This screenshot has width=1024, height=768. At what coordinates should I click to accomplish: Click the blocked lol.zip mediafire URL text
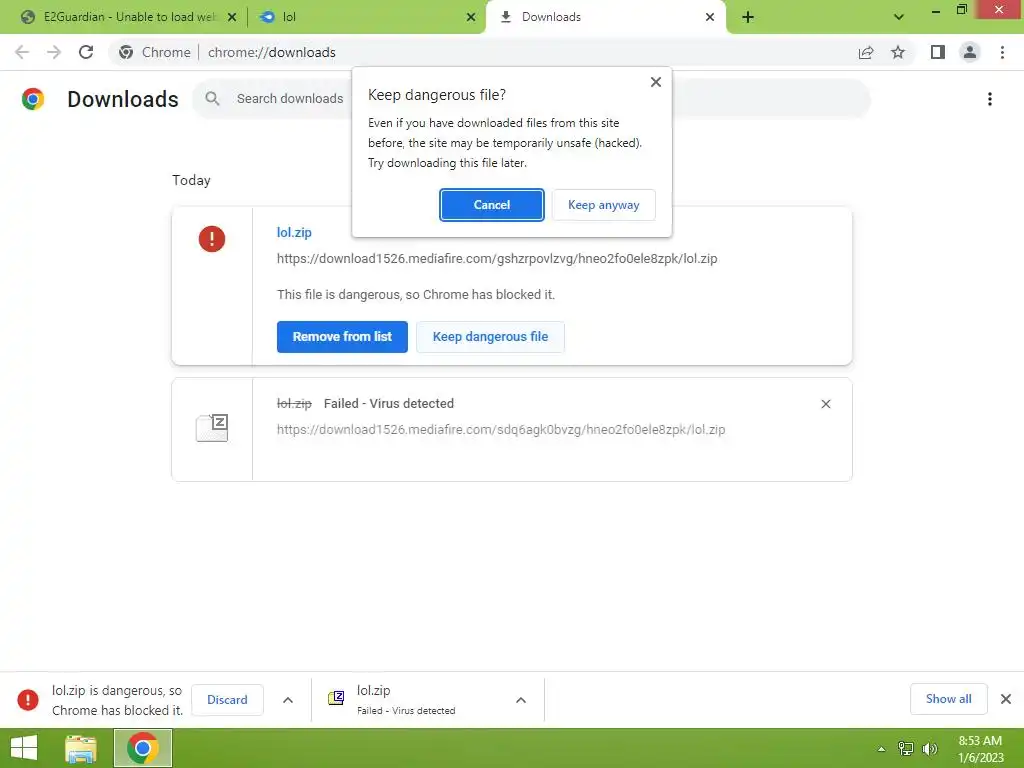(497, 259)
